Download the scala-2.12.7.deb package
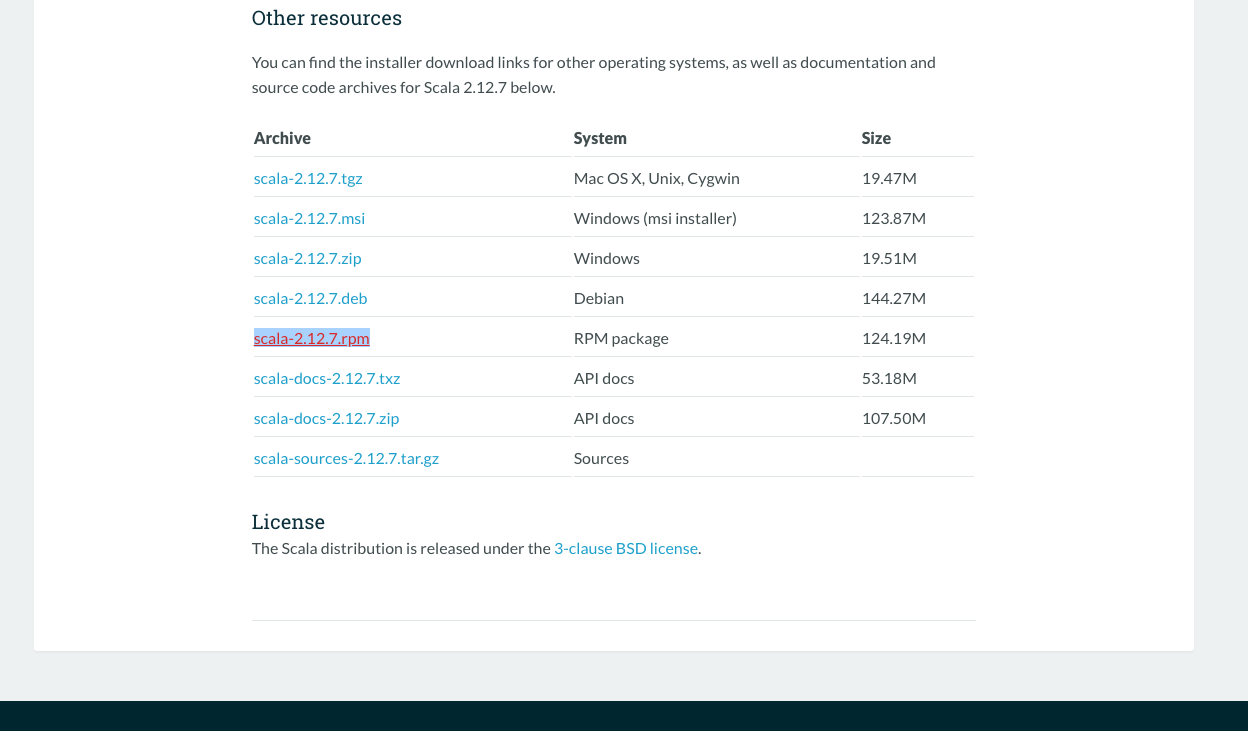 pos(310,298)
